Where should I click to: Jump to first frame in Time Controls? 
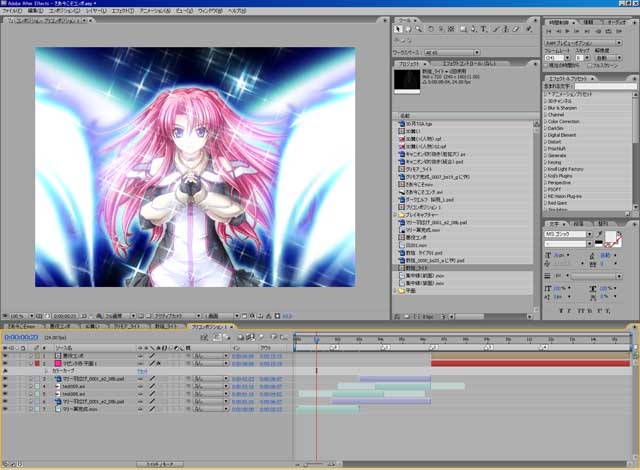coord(549,31)
